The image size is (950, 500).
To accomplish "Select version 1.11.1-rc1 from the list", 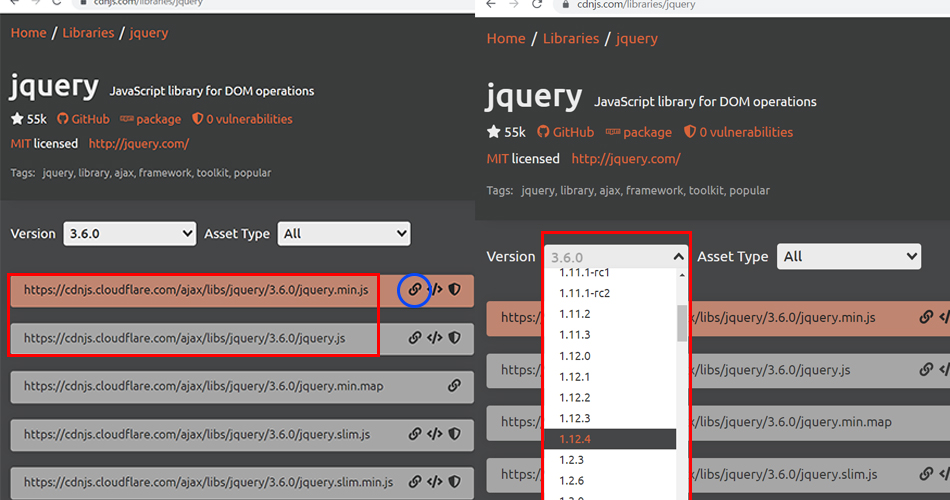I will tap(610, 273).
